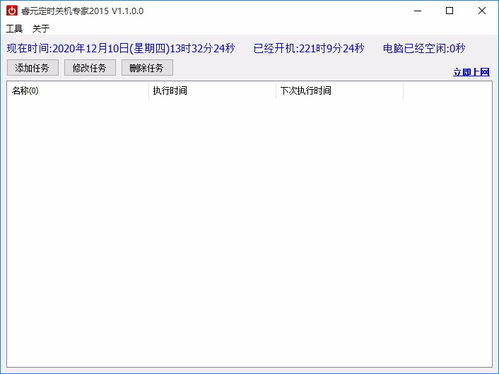Viewport: 499px width, 374px height.
Task: Click the 电脑已经空闲 idle time text
Action: click(424, 49)
